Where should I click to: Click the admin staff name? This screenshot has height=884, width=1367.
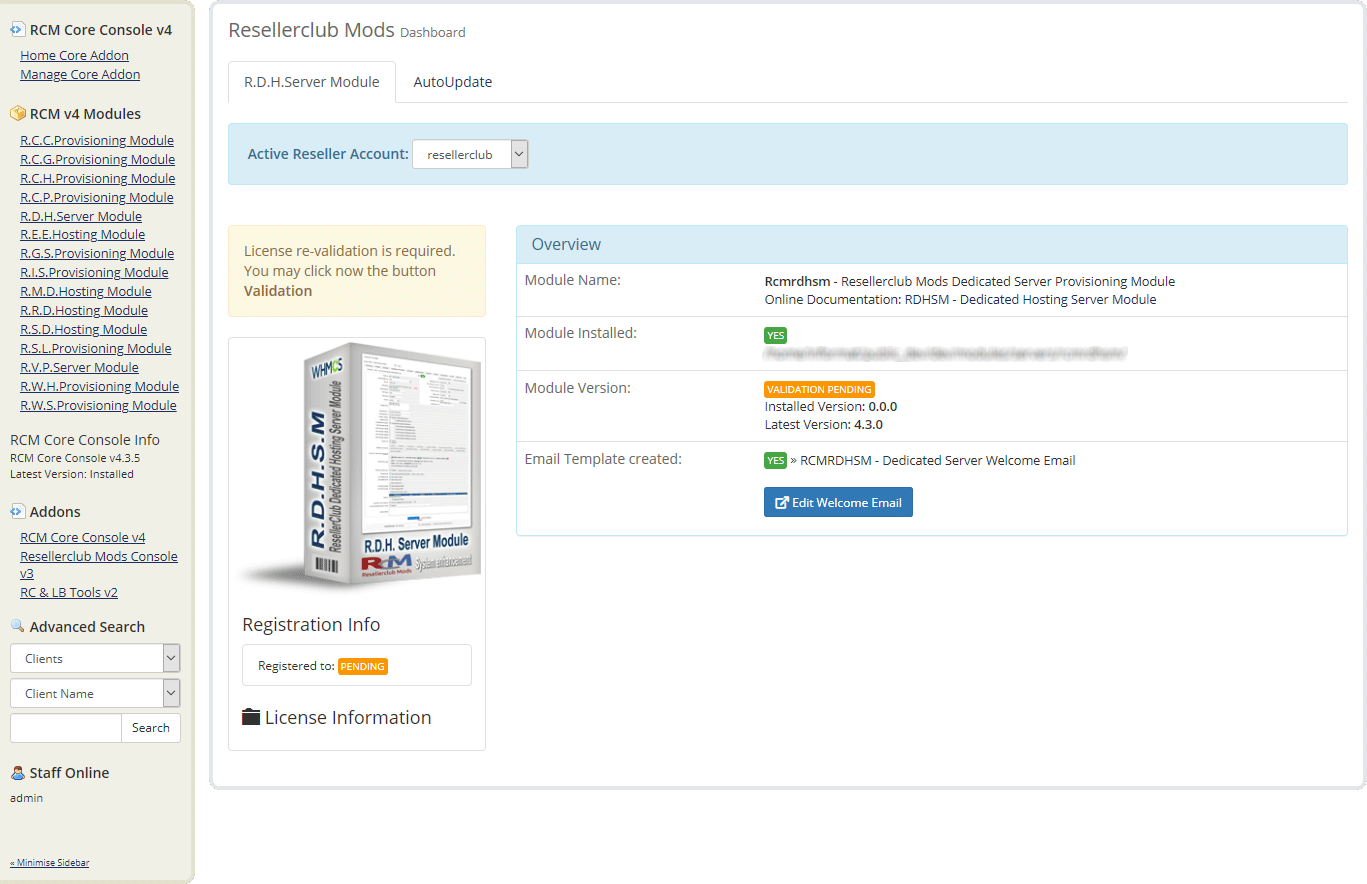(x=26, y=798)
